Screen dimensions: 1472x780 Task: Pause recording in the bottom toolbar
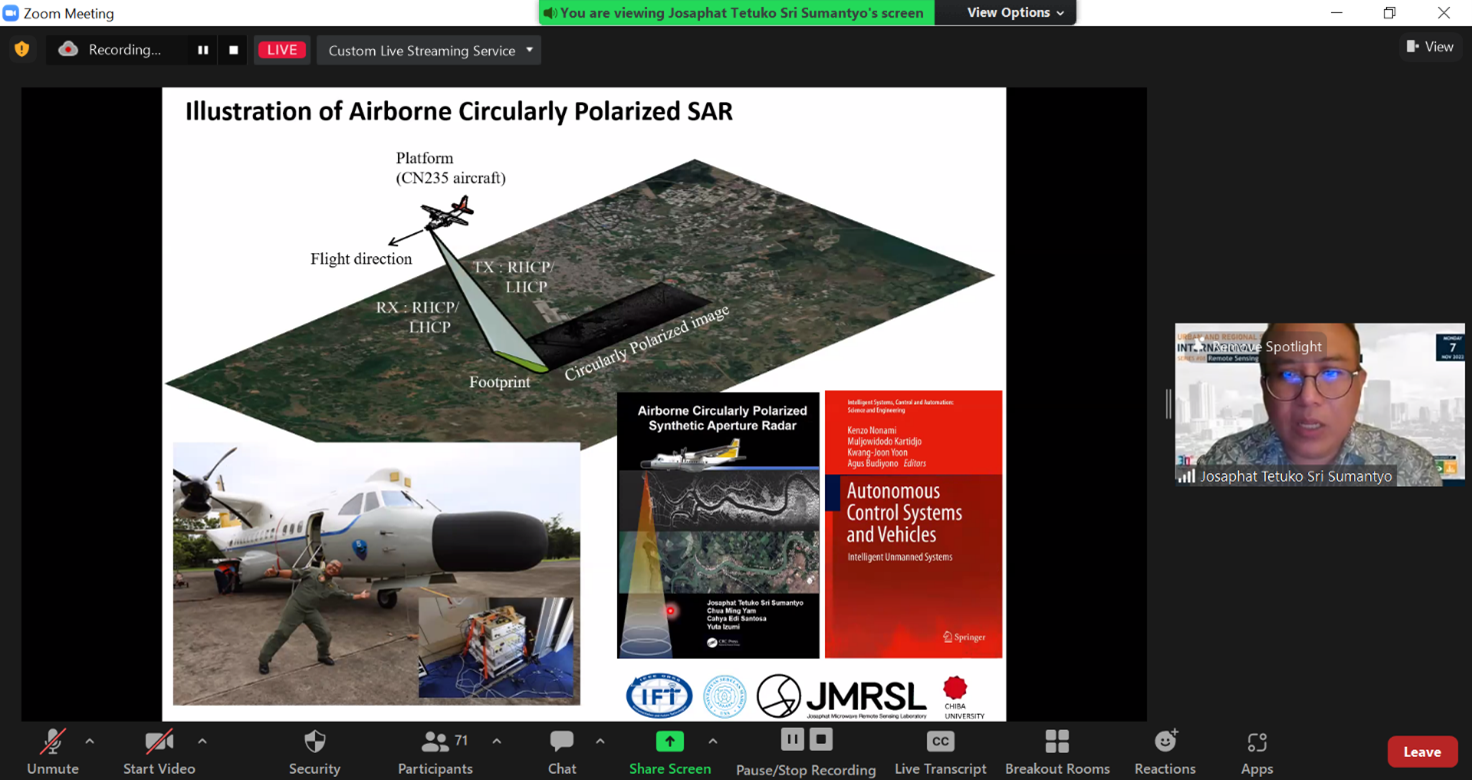click(x=792, y=740)
